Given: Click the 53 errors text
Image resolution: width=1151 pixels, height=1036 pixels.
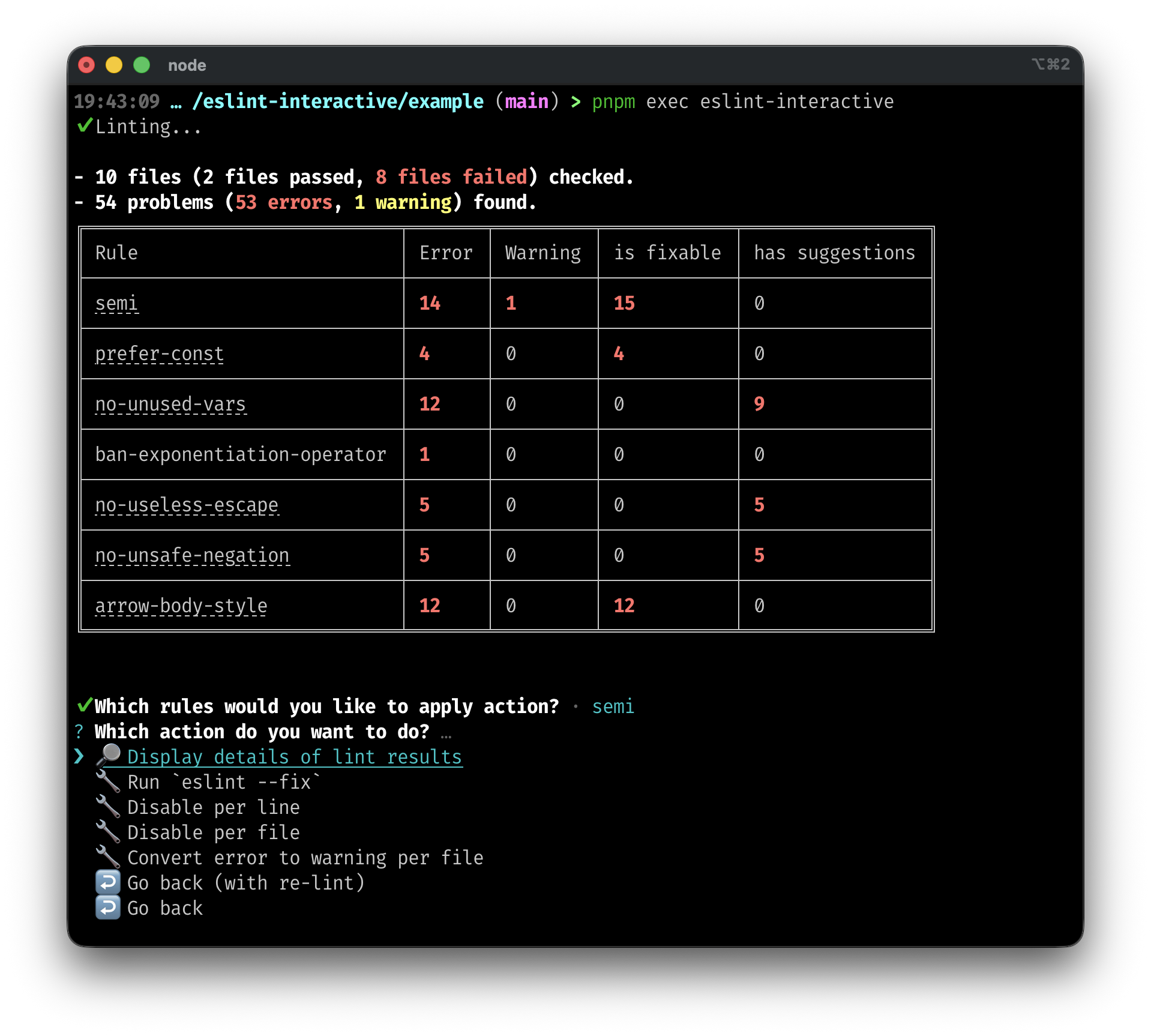Looking at the screenshot, I should [284, 202].
